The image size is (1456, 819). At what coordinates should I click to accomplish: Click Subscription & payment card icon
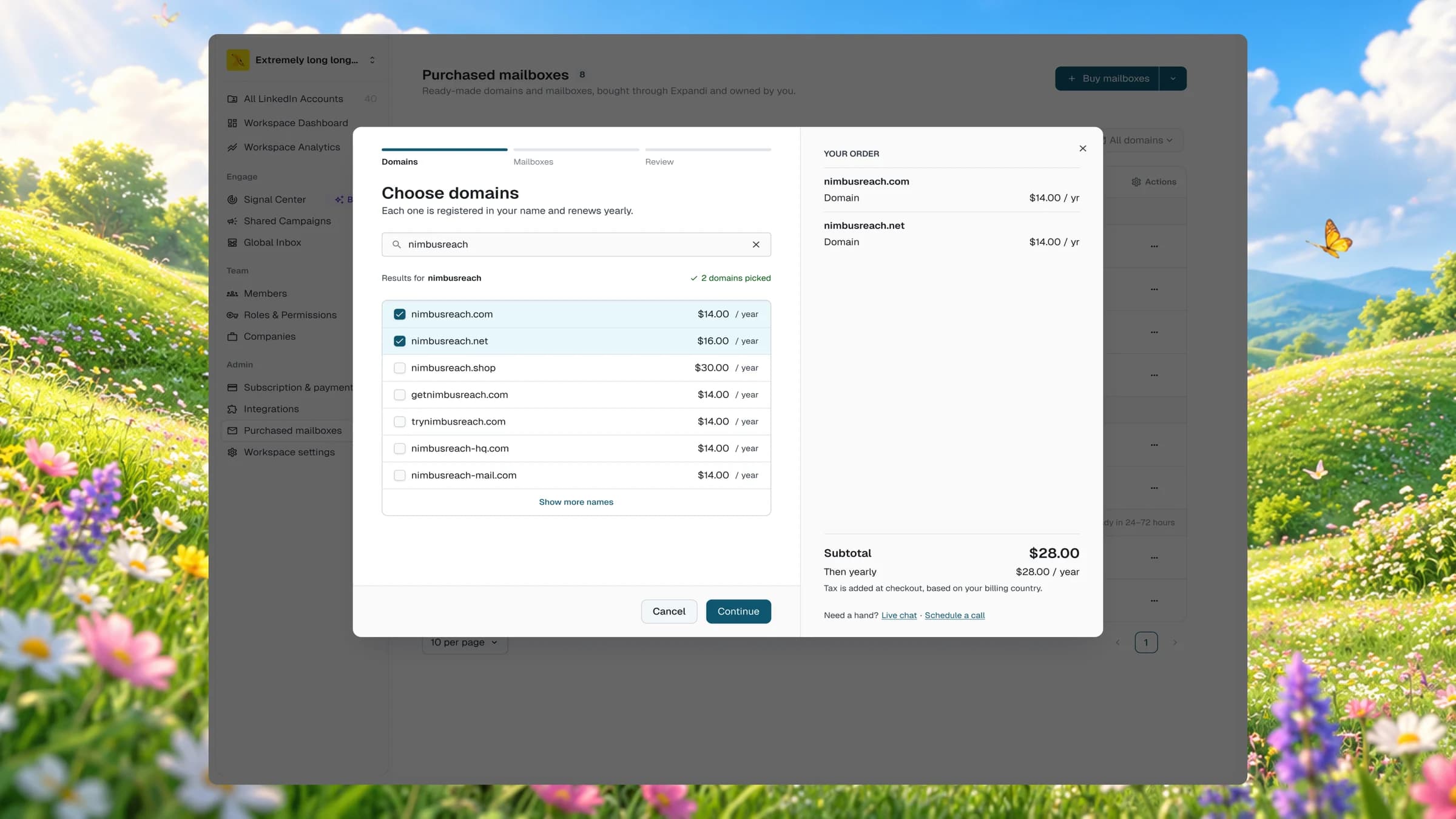[x=232, y=388]
